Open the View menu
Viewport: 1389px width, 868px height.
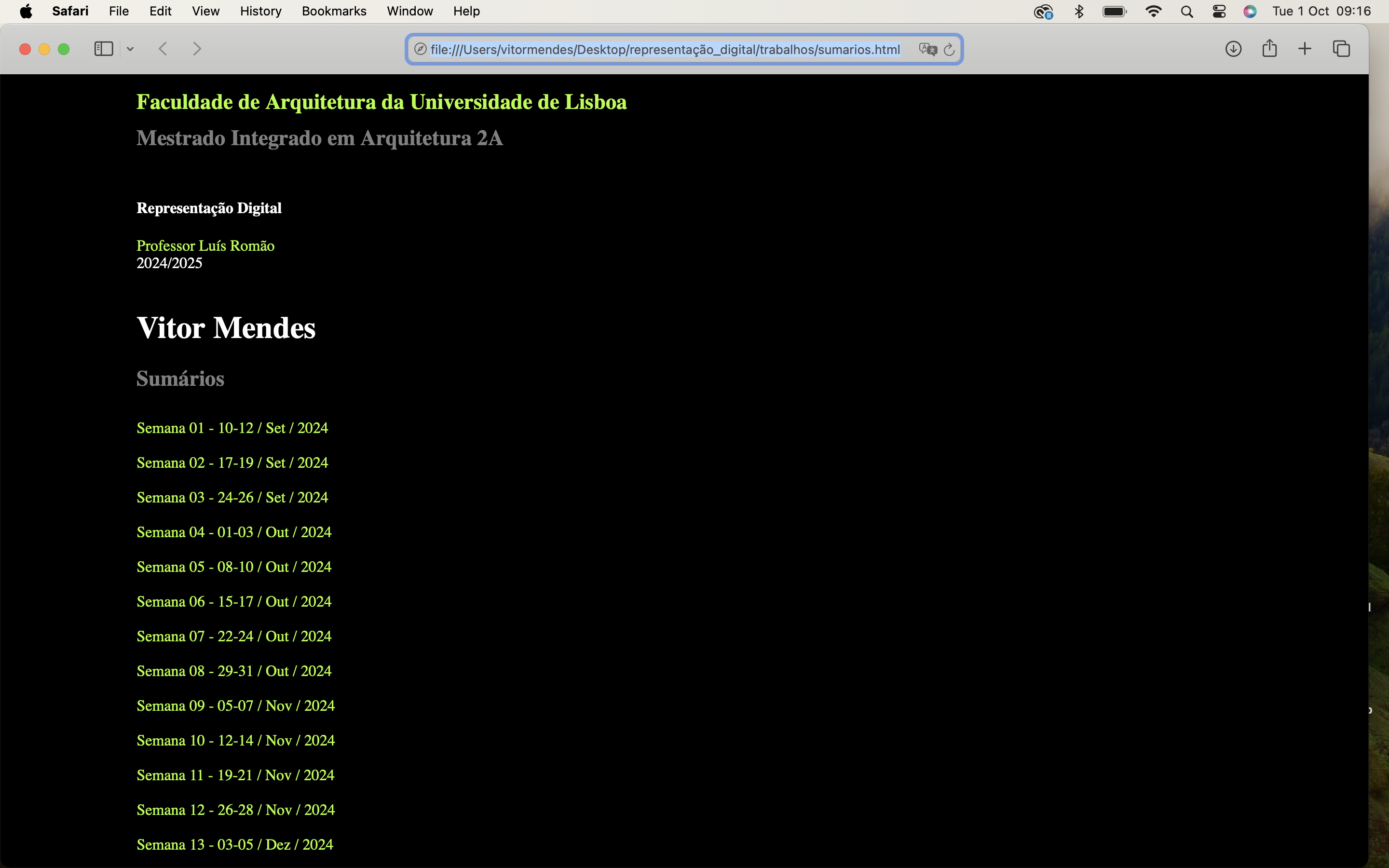(205, 12)
